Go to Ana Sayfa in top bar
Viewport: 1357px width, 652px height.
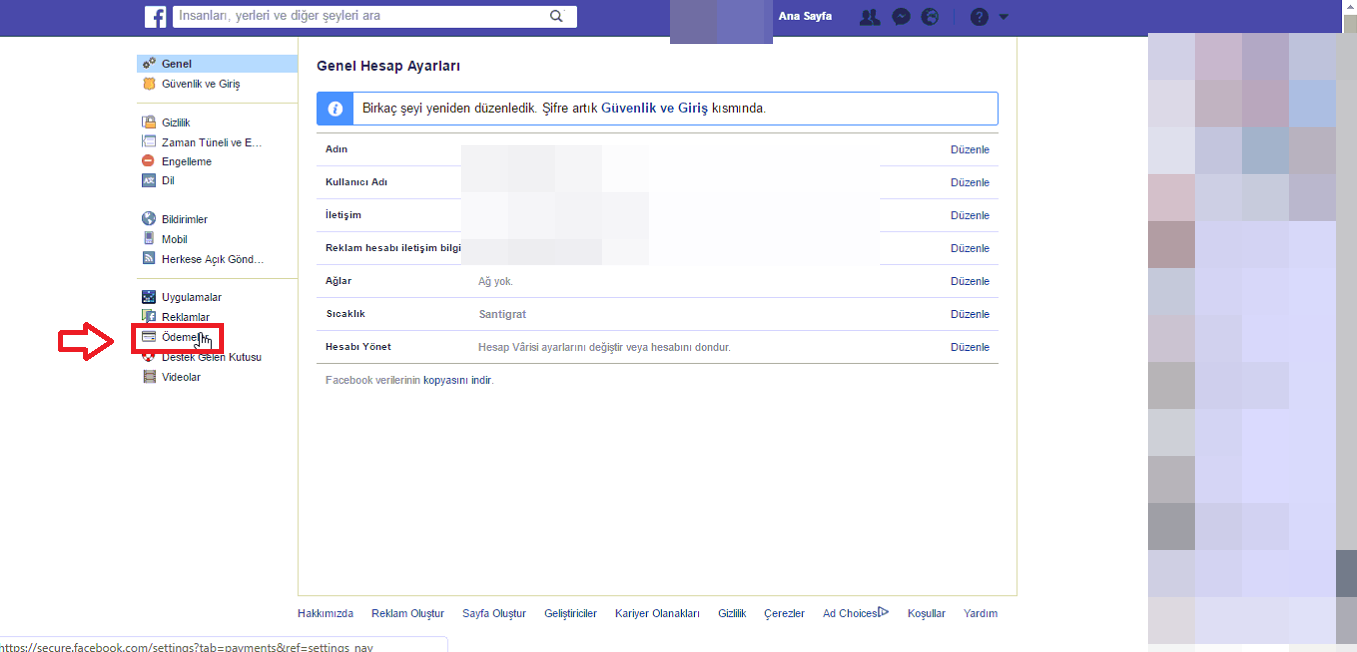point(805,16)
